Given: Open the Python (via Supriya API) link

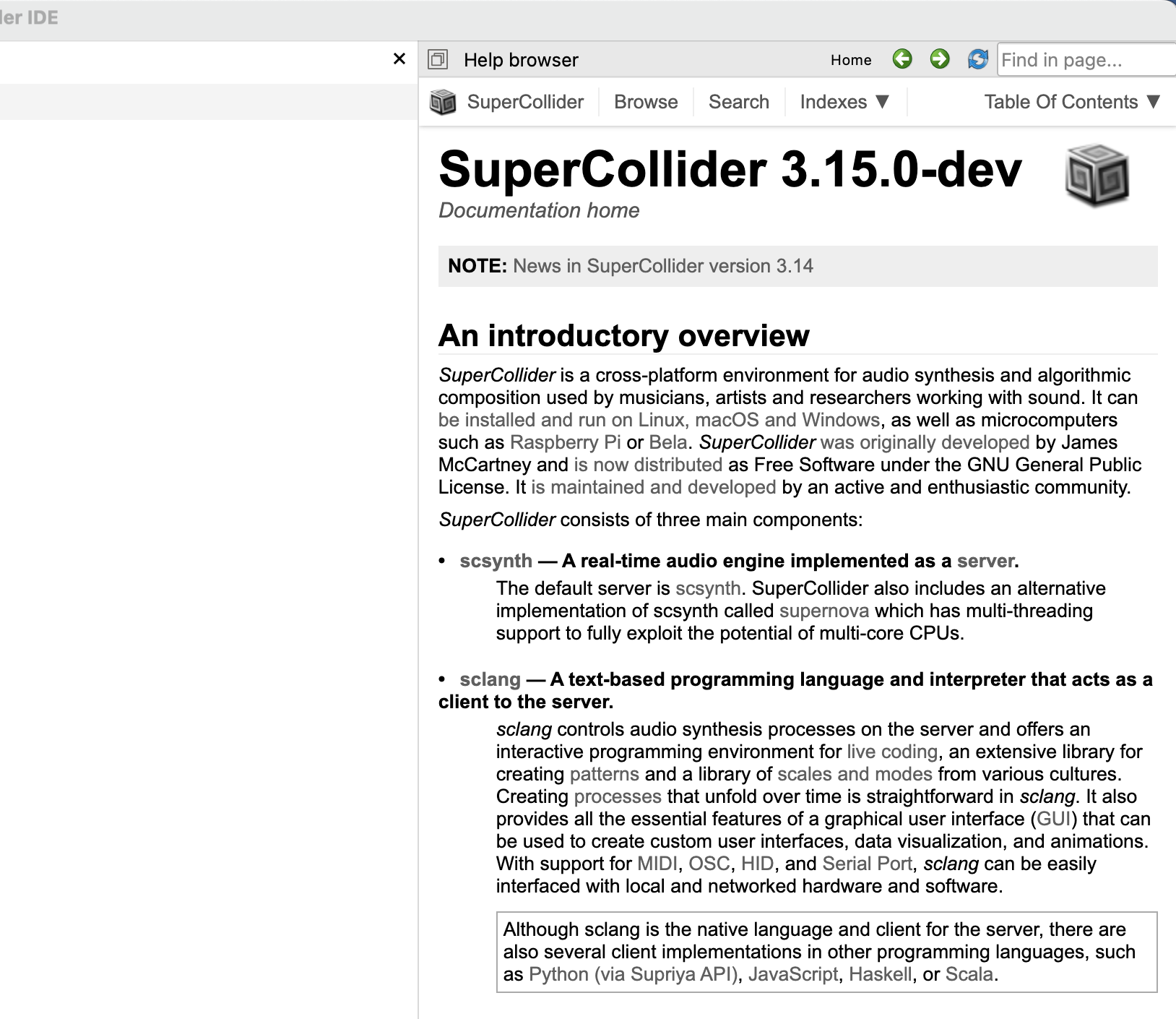Looking at the screenshot, I should tap(633, 974).
